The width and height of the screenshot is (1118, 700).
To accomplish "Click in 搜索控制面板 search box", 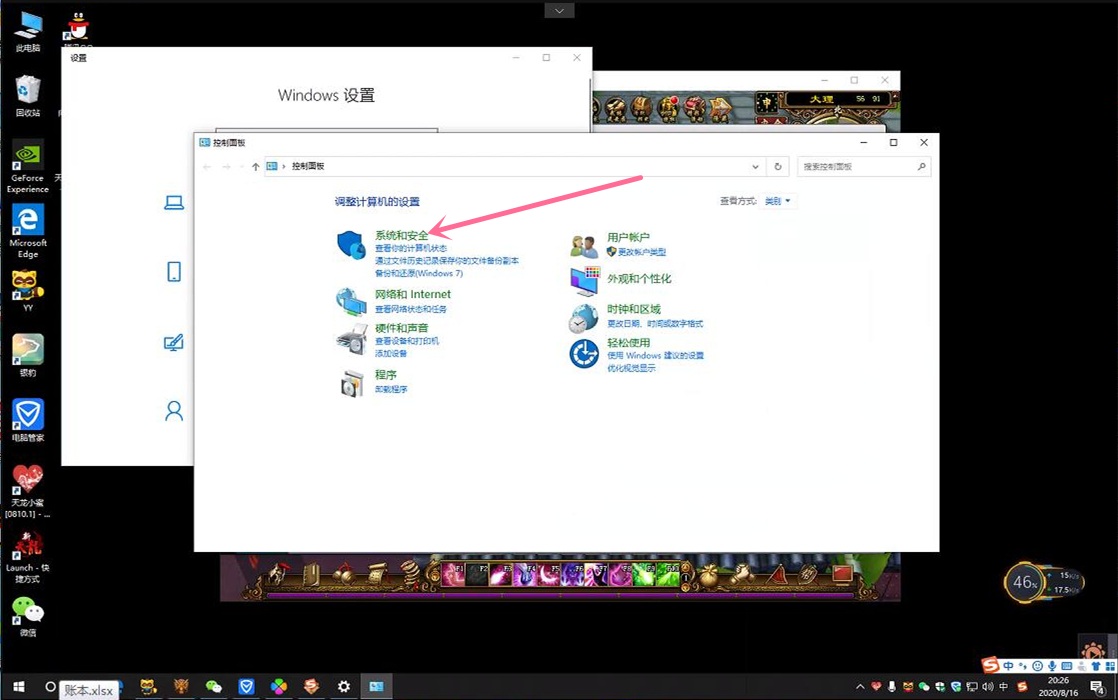I will (864, 167).
